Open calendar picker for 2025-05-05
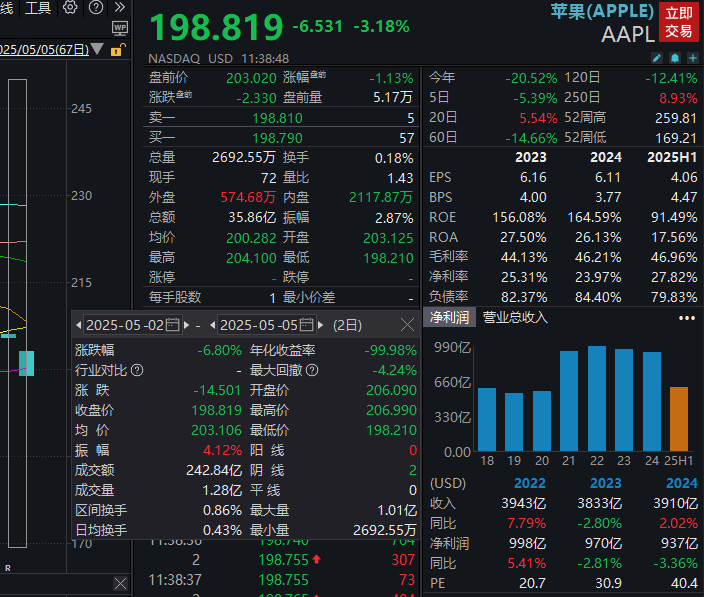Viewport: 704px width, 597px height. (306, 325)
